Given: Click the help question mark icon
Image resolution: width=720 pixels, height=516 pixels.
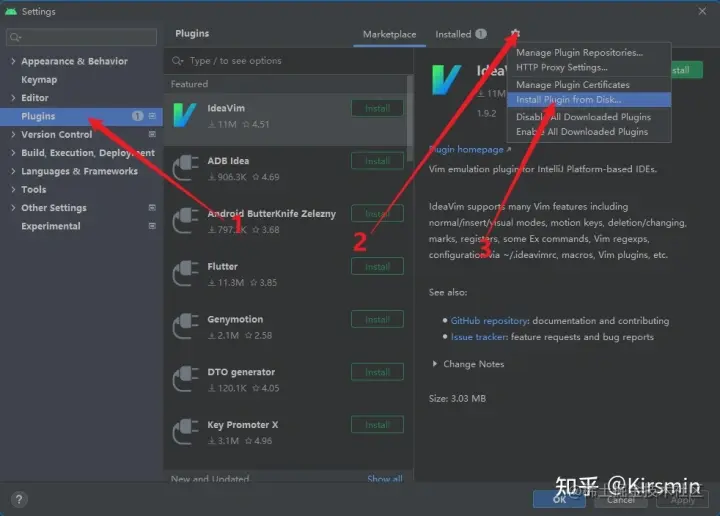Looking at the screenshot, I should click(19, 499).
